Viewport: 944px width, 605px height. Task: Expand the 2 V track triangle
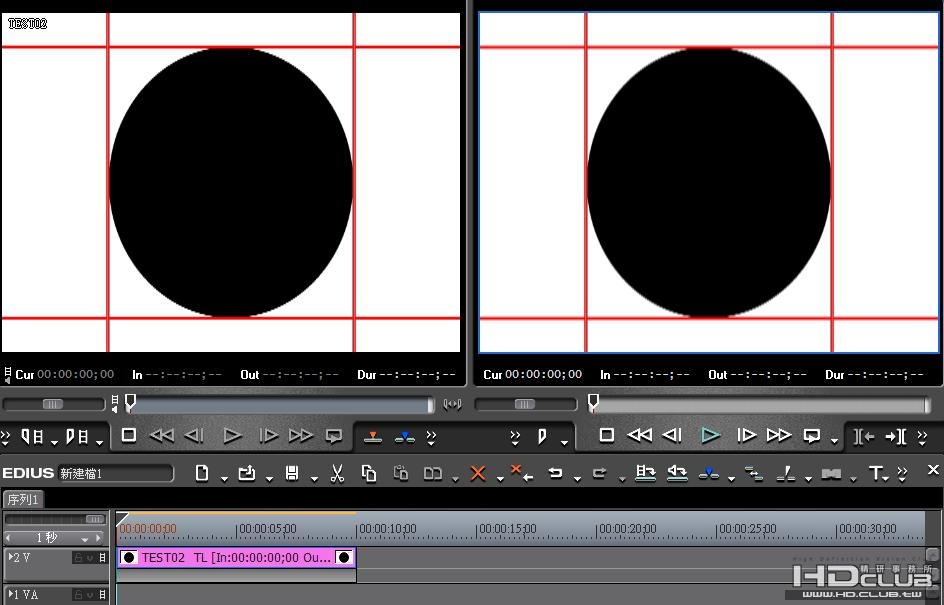[10, 557]
